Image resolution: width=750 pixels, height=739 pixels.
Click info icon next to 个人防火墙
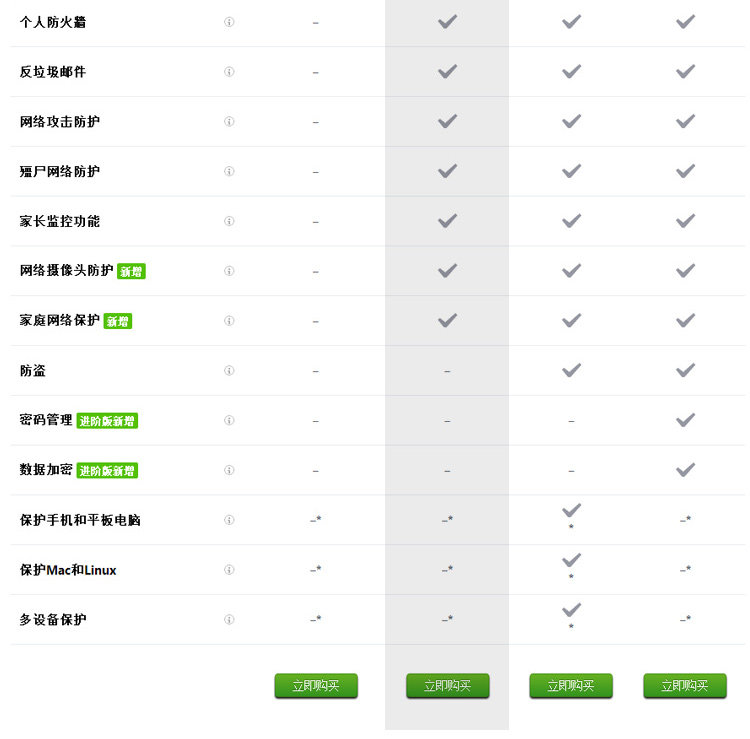229,22
